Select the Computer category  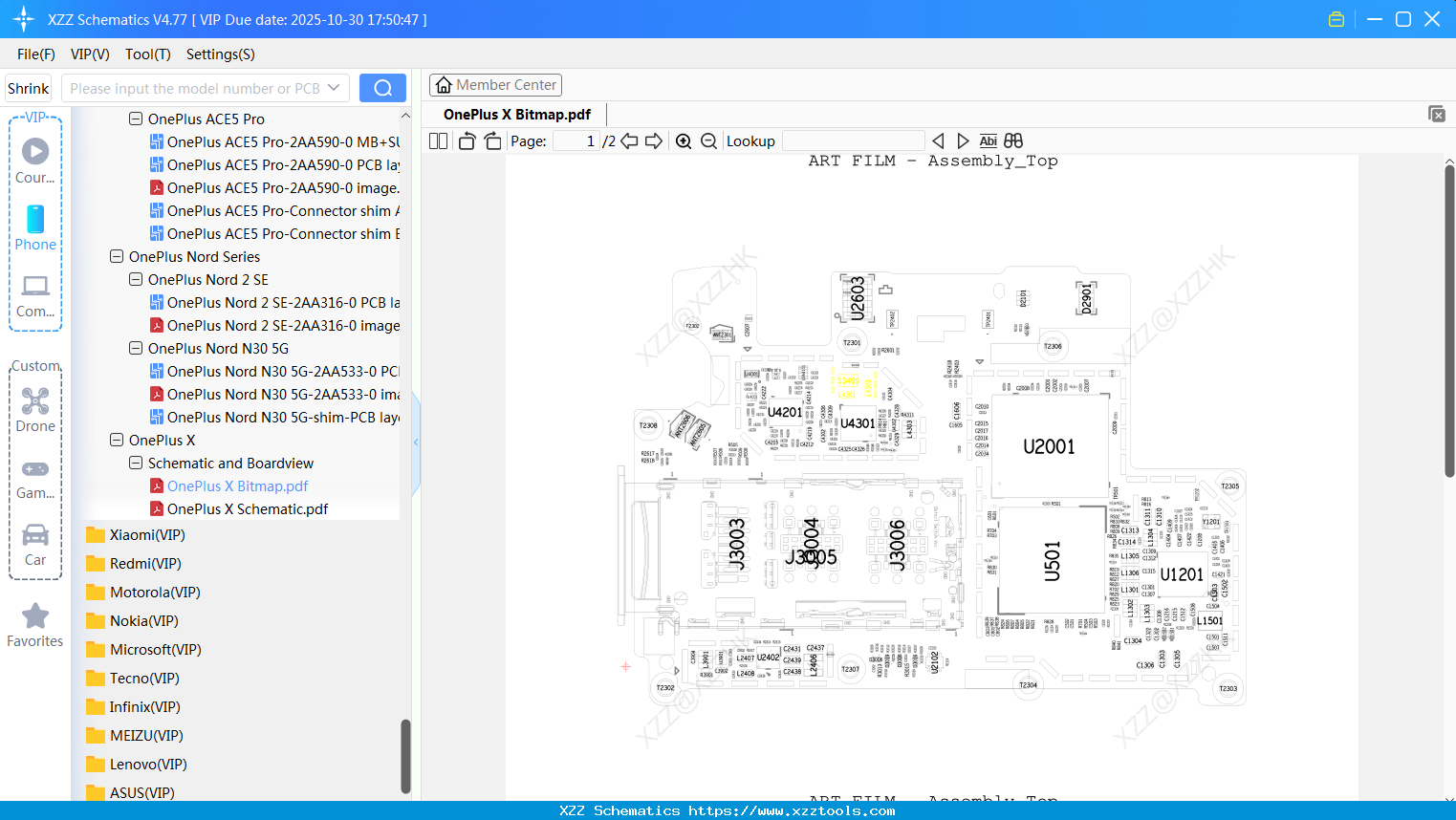(x=35, y=296)
